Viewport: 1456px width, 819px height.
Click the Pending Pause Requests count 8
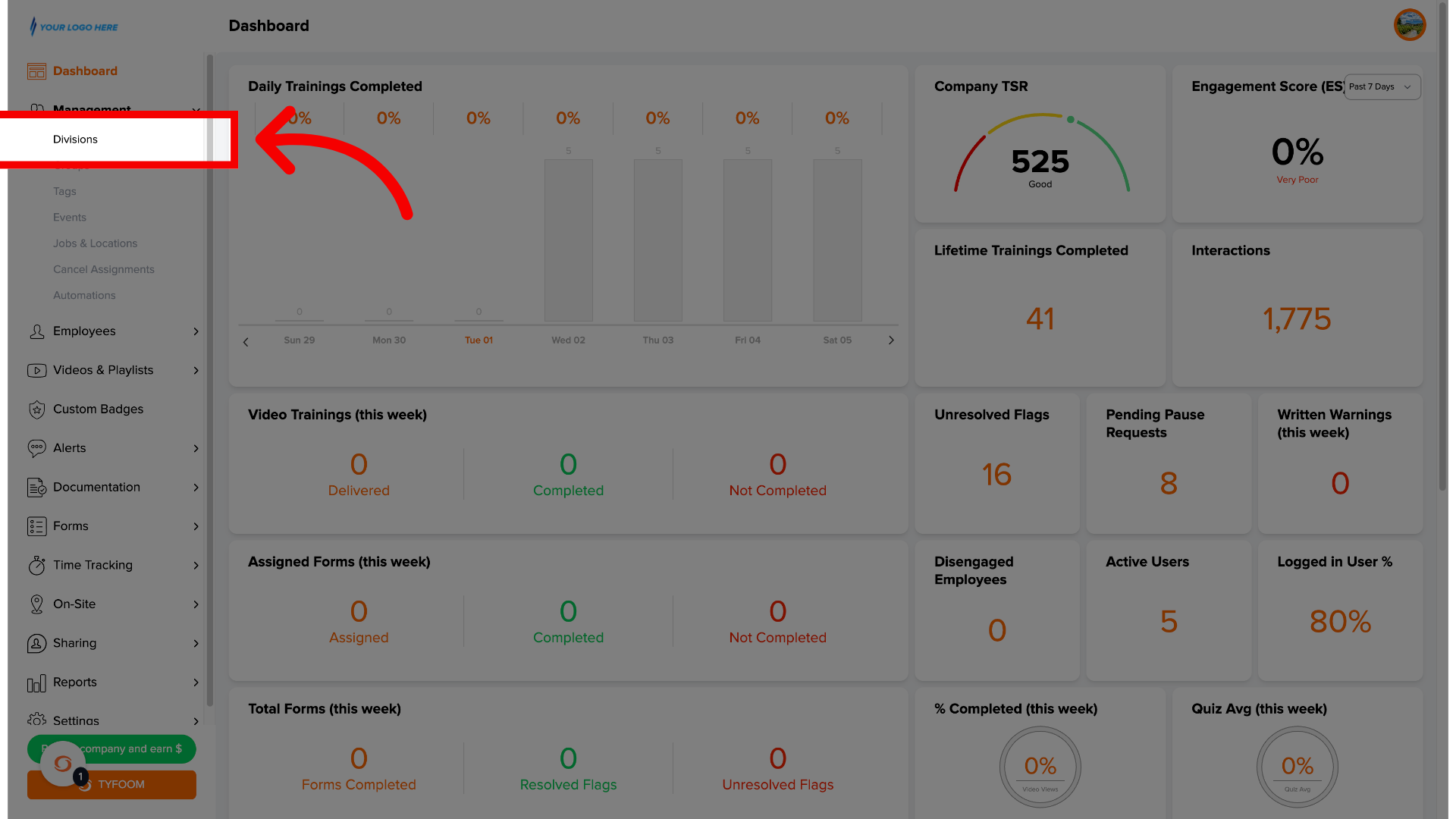[1169, 483]
